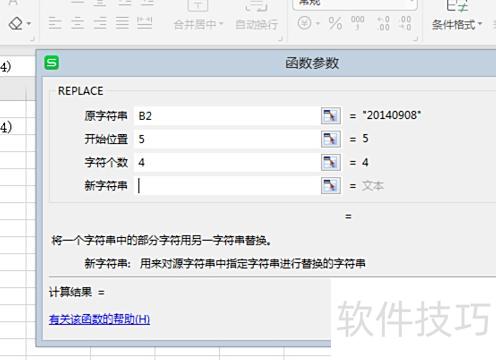Open 条件格式 conditional formatting menu
Screen dimensions: 496x360
[457, 24]
